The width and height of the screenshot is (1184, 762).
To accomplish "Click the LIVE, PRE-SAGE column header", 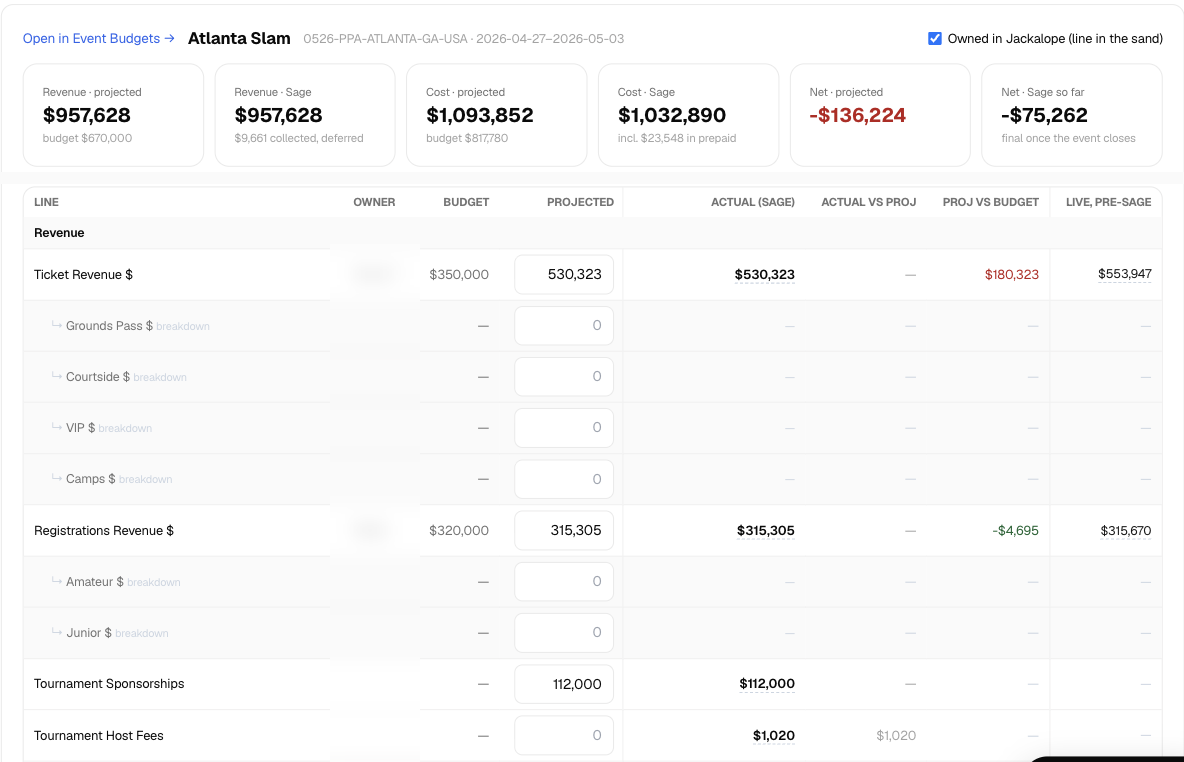I will (1108, 202).
